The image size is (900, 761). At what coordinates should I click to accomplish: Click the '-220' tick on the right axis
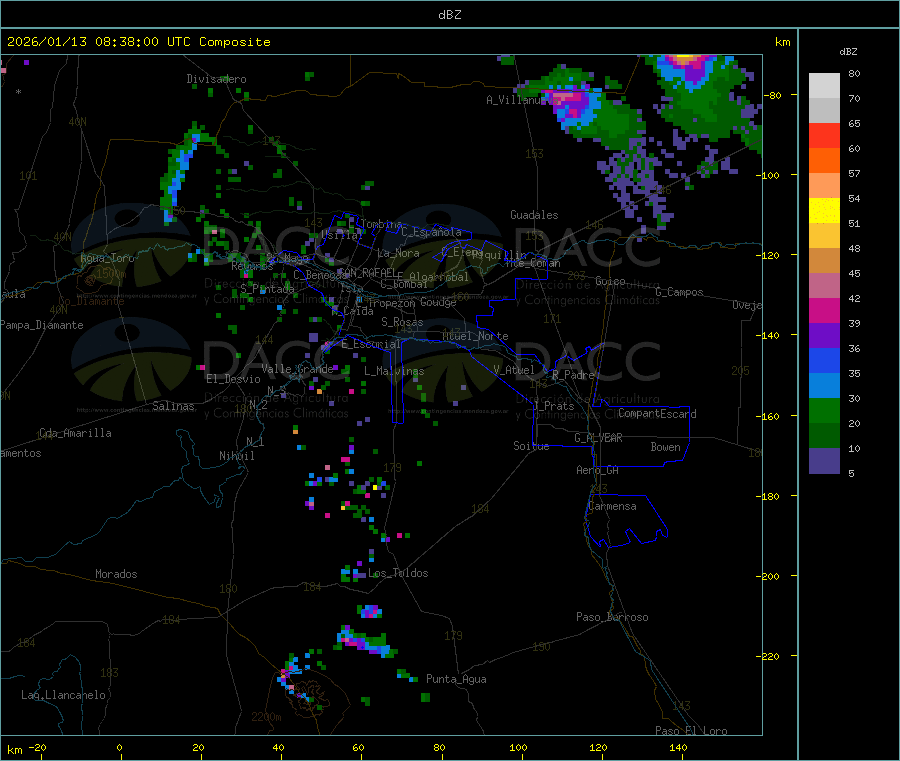[770, 656]
